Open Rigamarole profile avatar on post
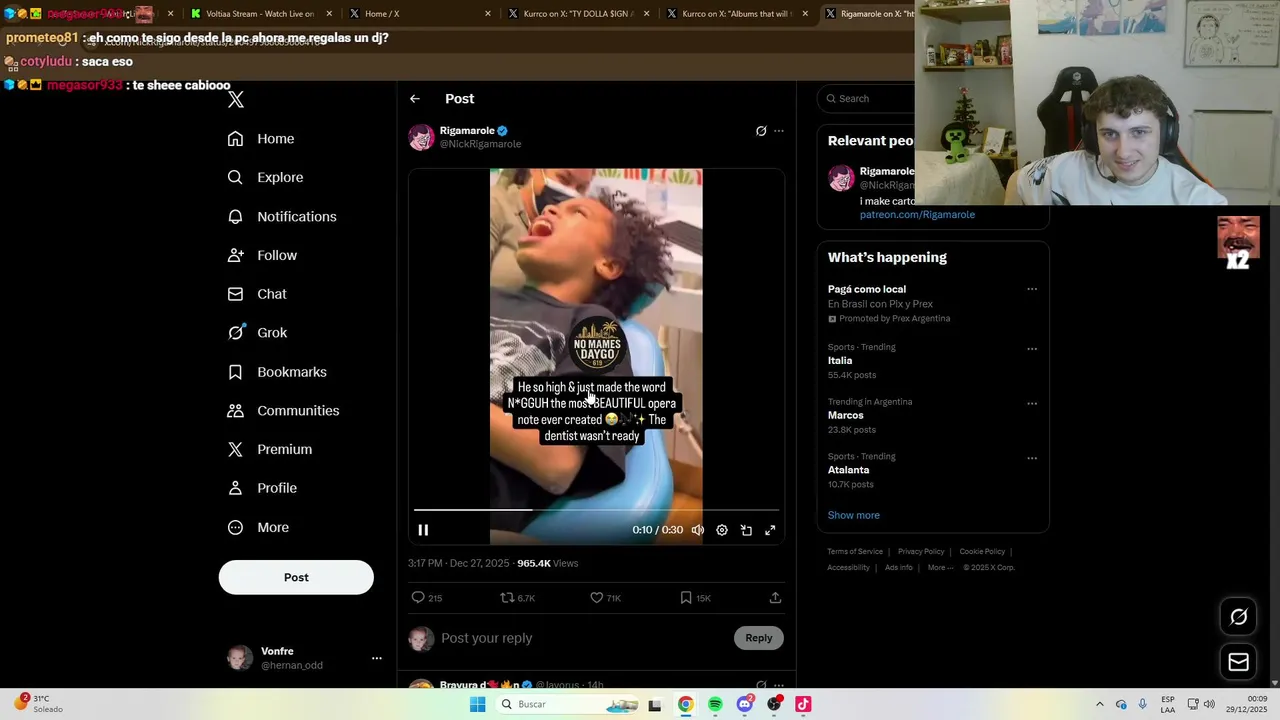Viewport: 1280px width, 720px height. tap(421, 137)
